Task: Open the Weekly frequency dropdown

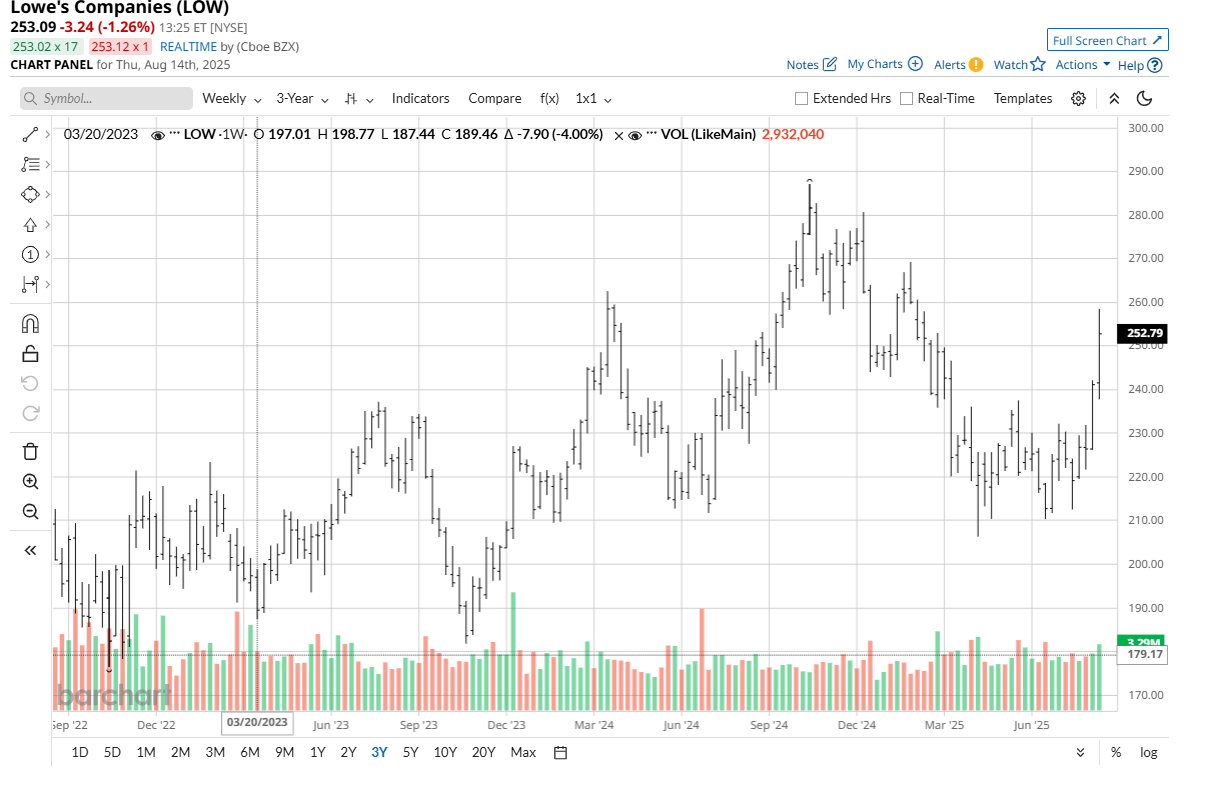Action: (232, 98)
